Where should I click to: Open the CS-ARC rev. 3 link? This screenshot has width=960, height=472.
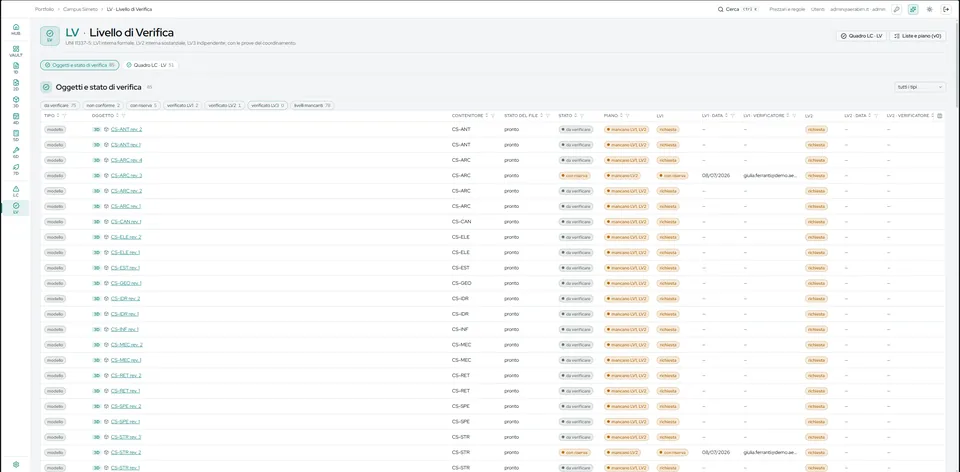[x=126, y=176]
